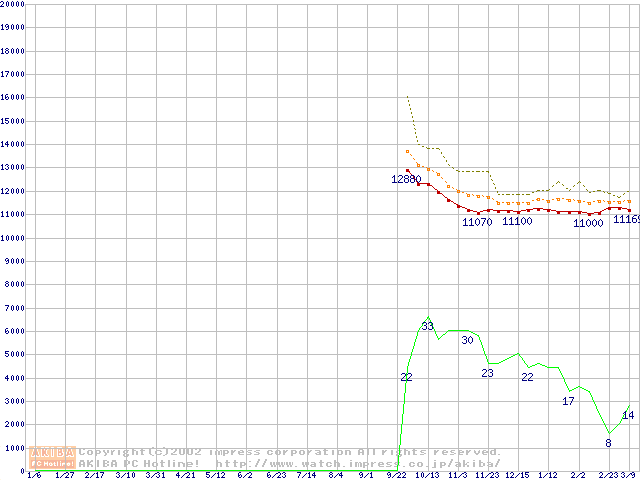Click the 2/2 date on x-axis
The width and height of the screenshot is (640, 480).
(x=578, y=475)
